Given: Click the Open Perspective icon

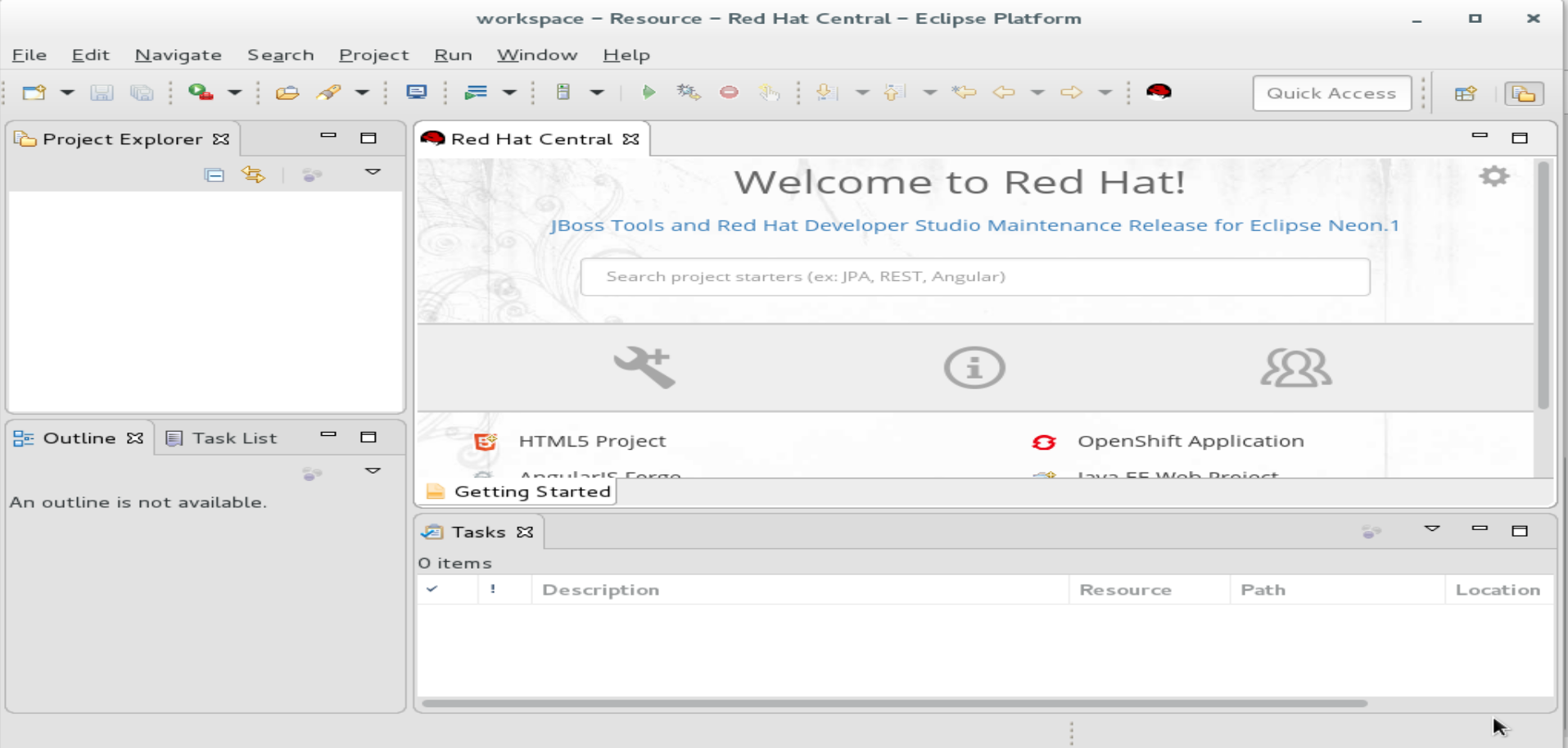Looking at the screenshot, I should [1466, 93].
